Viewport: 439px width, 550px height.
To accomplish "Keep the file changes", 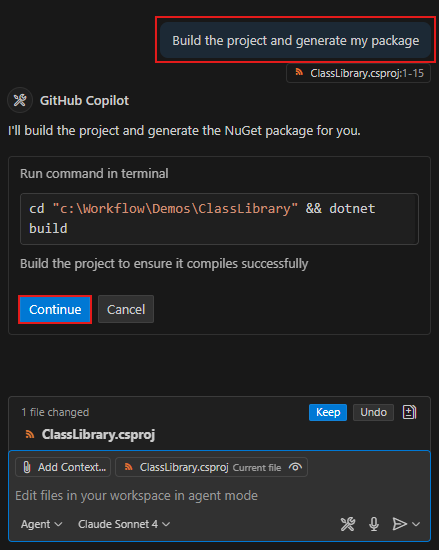I will click(328, 412).
